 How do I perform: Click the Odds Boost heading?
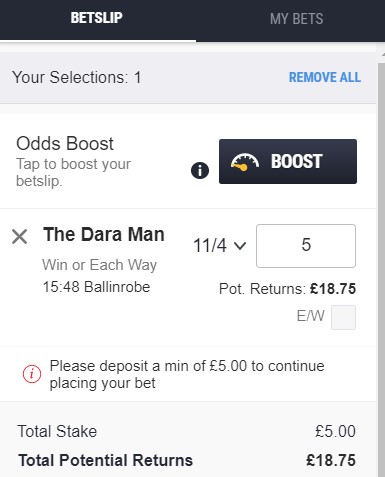[x=65, y=144]
